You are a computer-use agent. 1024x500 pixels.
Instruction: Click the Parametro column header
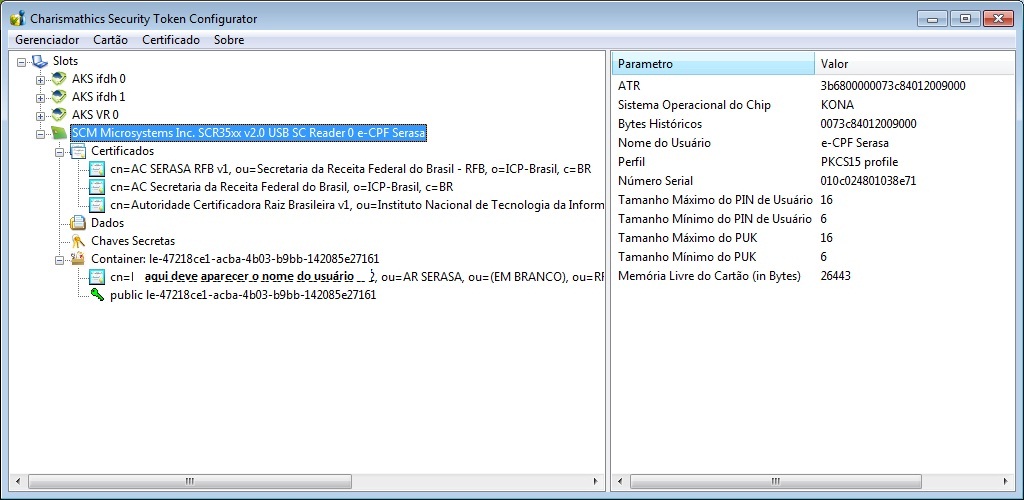712,64
